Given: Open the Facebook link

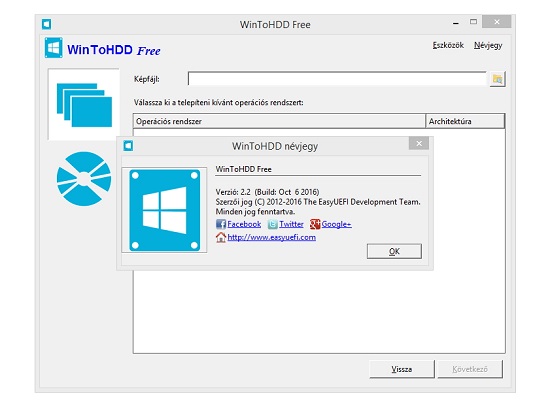Looking at the screenshot, I should [244, 224].
